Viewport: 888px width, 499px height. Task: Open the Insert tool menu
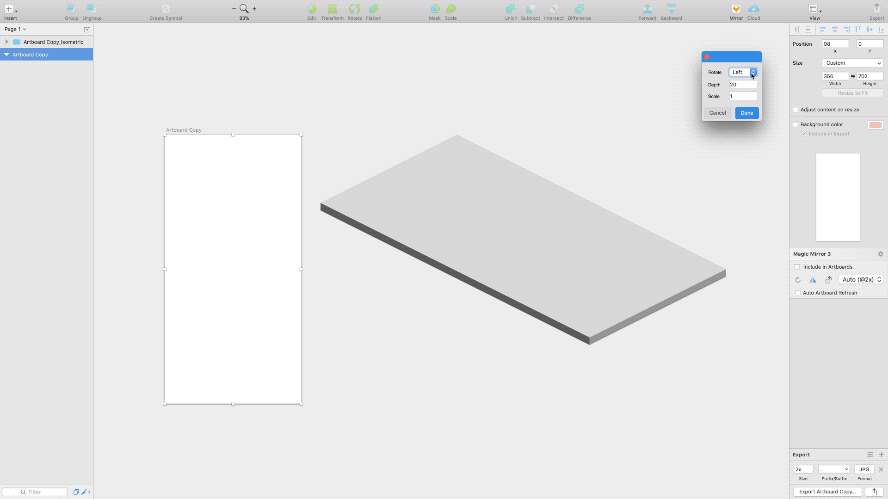point(10,9)
